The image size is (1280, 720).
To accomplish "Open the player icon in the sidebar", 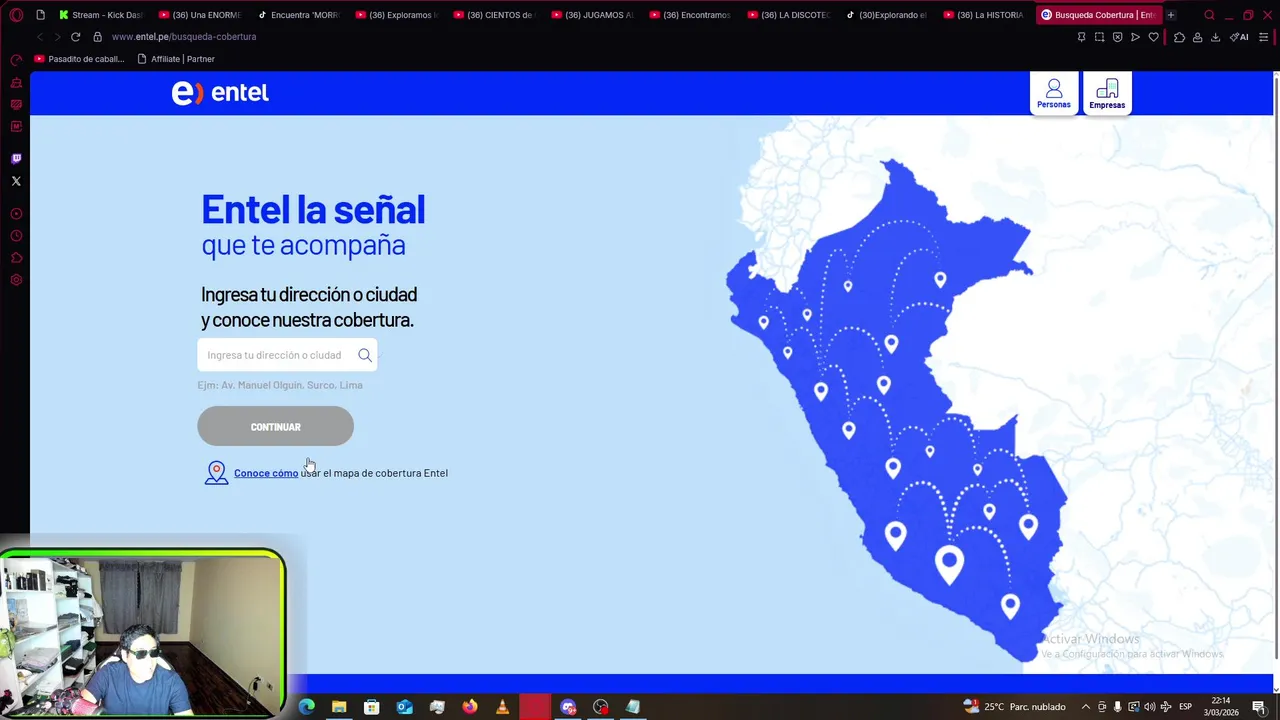I will [x=16, y=214].
